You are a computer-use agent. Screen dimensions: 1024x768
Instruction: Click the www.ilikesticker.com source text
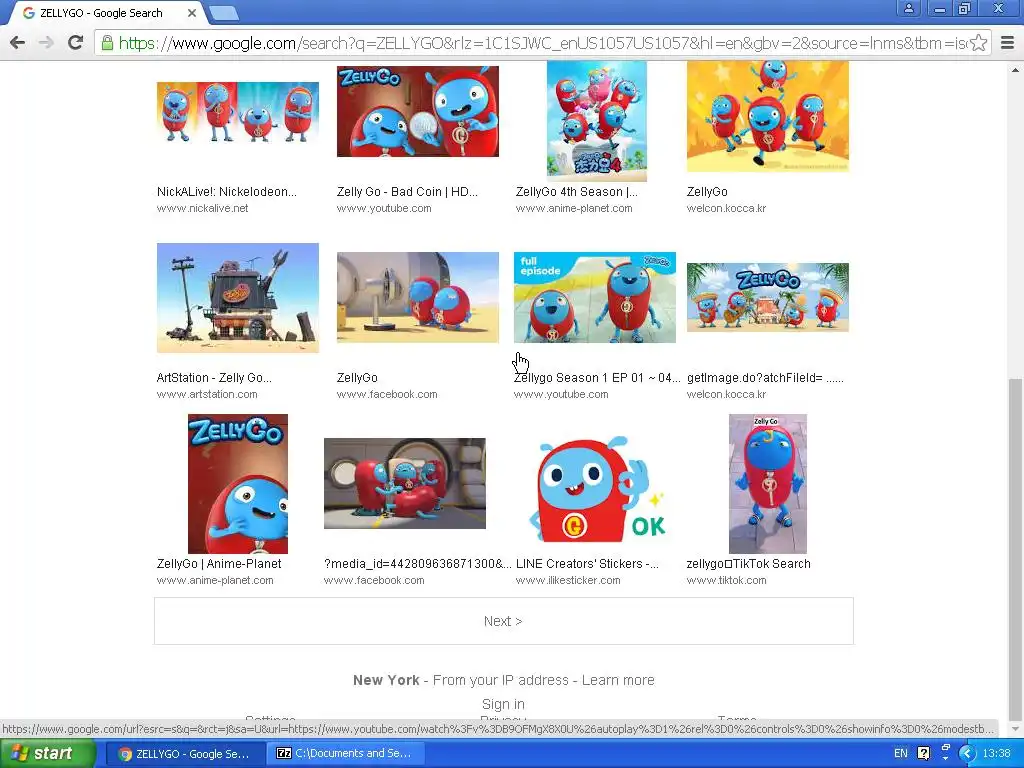pos(568,581)
